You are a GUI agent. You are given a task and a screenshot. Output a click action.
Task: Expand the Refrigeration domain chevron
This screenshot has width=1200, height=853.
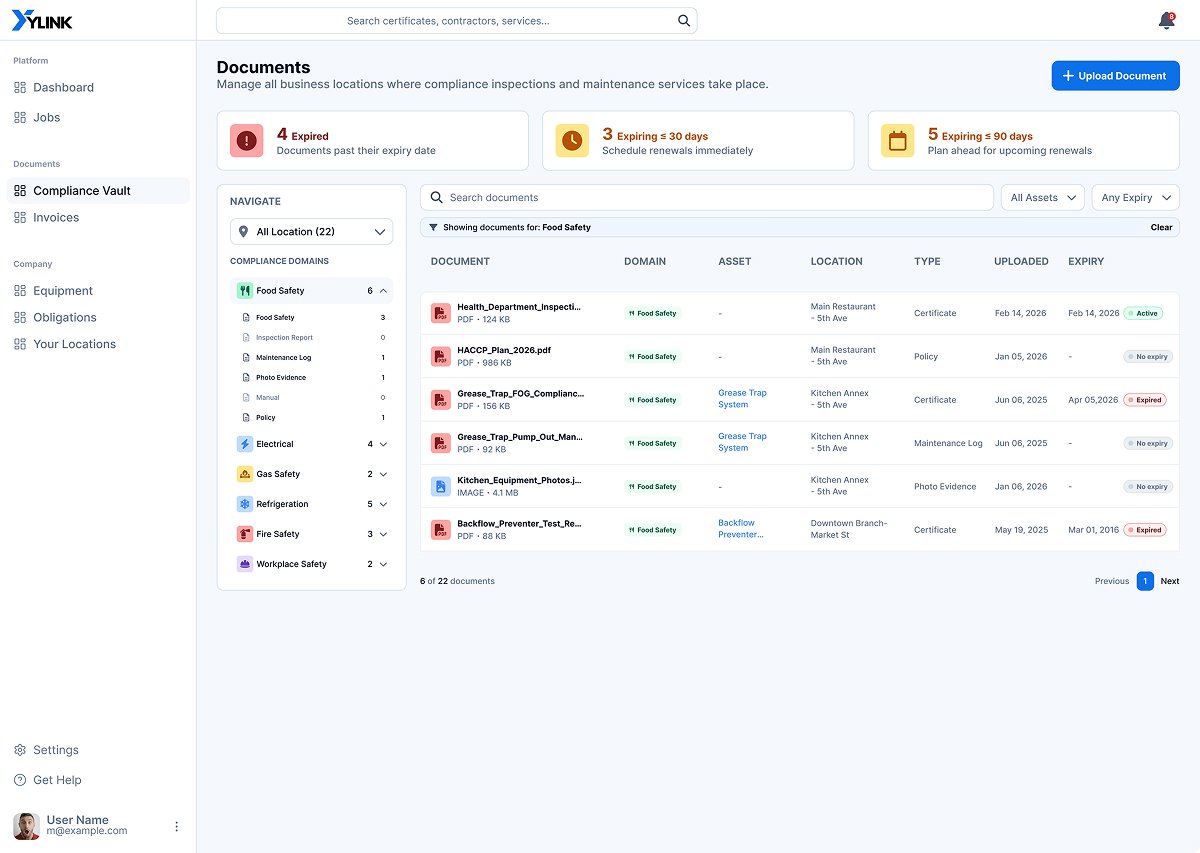pyautogui.click(x=384, y=504)
